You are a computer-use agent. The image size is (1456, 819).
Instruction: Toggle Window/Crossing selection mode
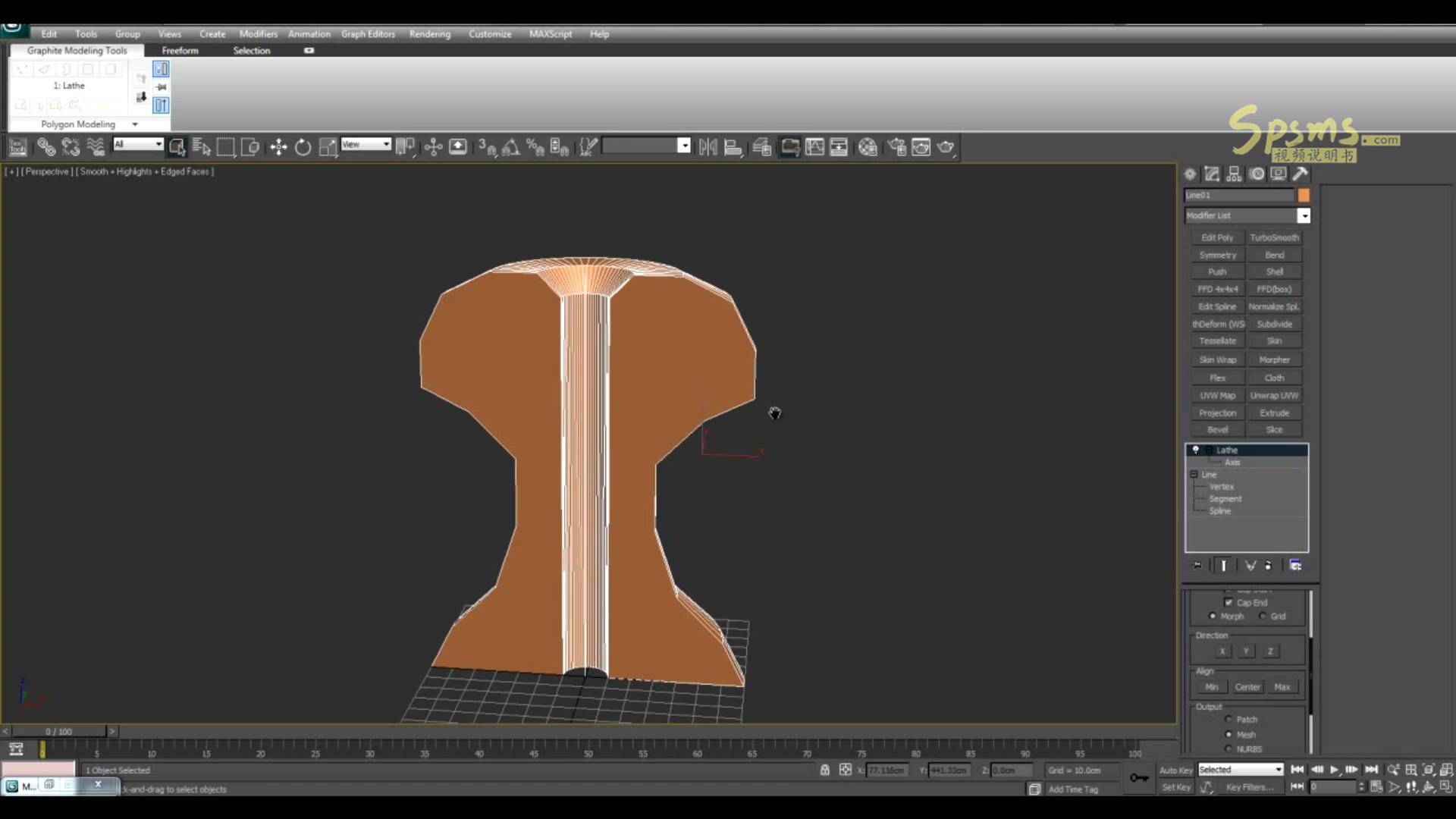coord(250,146)
